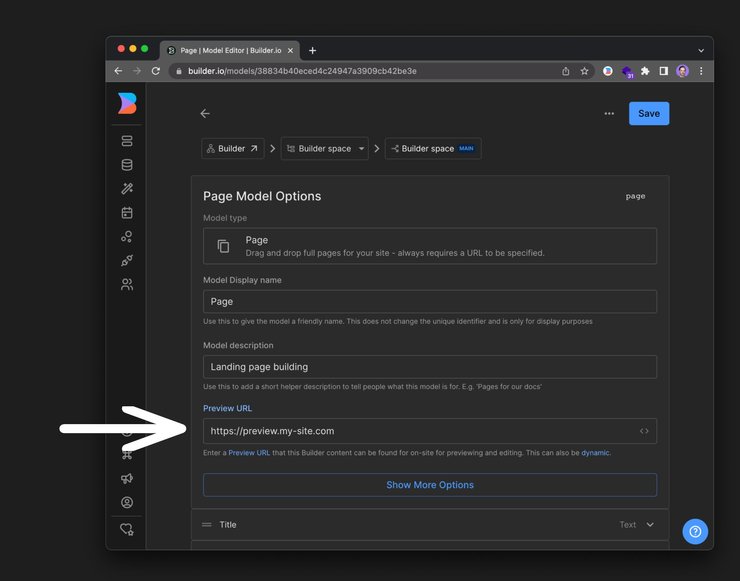Expand the Title field row

(x=650, y=524)
